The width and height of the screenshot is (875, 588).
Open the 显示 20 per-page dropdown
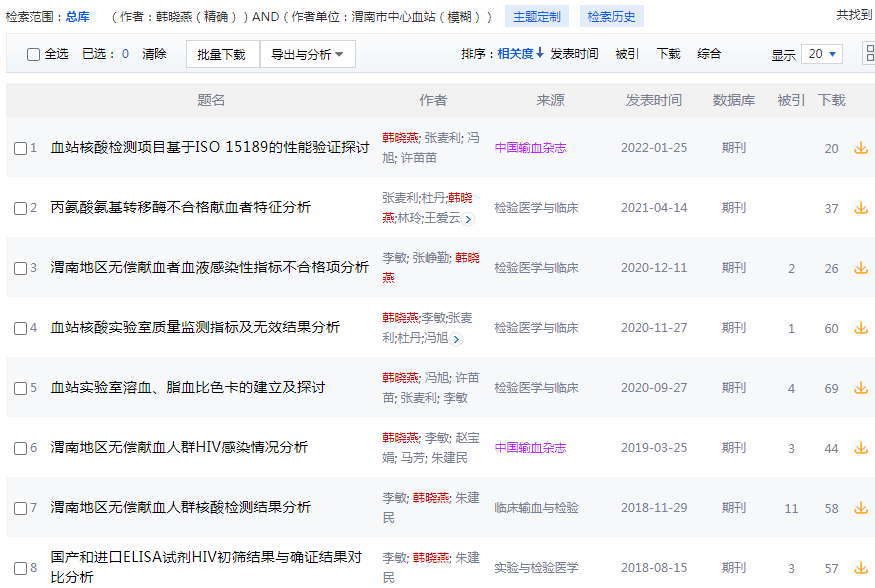tap(822, 54)
